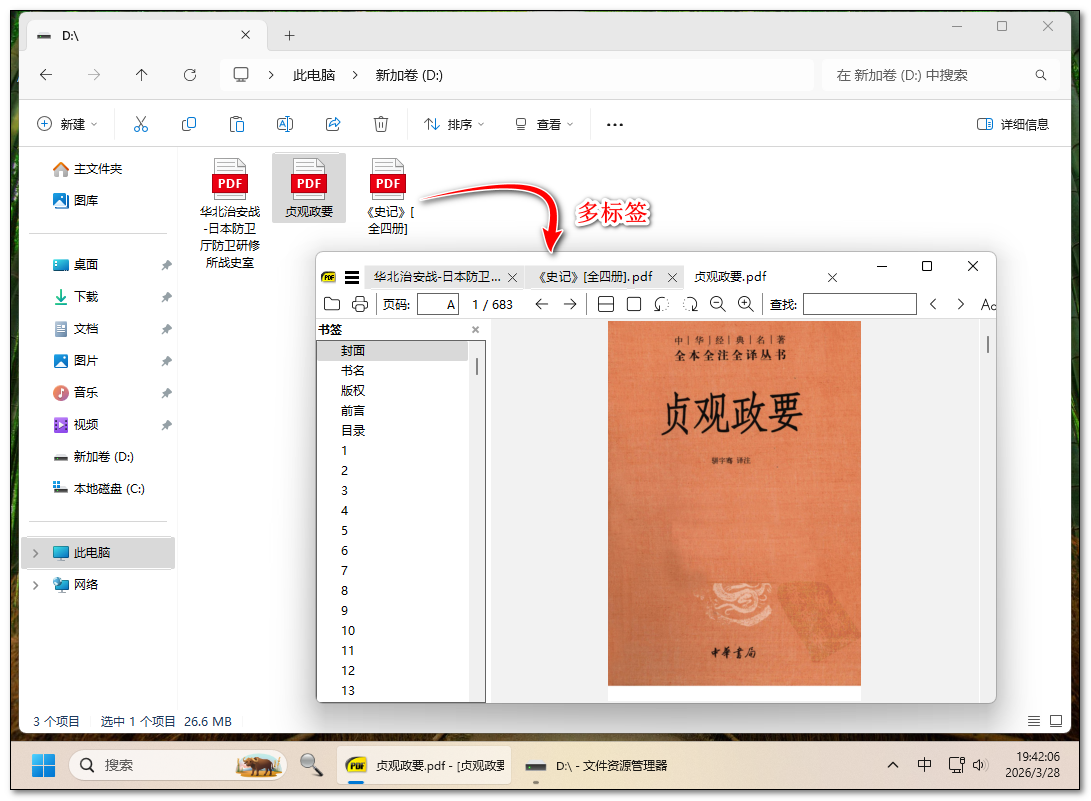Open the 排序 sort dropdown

pos(454,124)
